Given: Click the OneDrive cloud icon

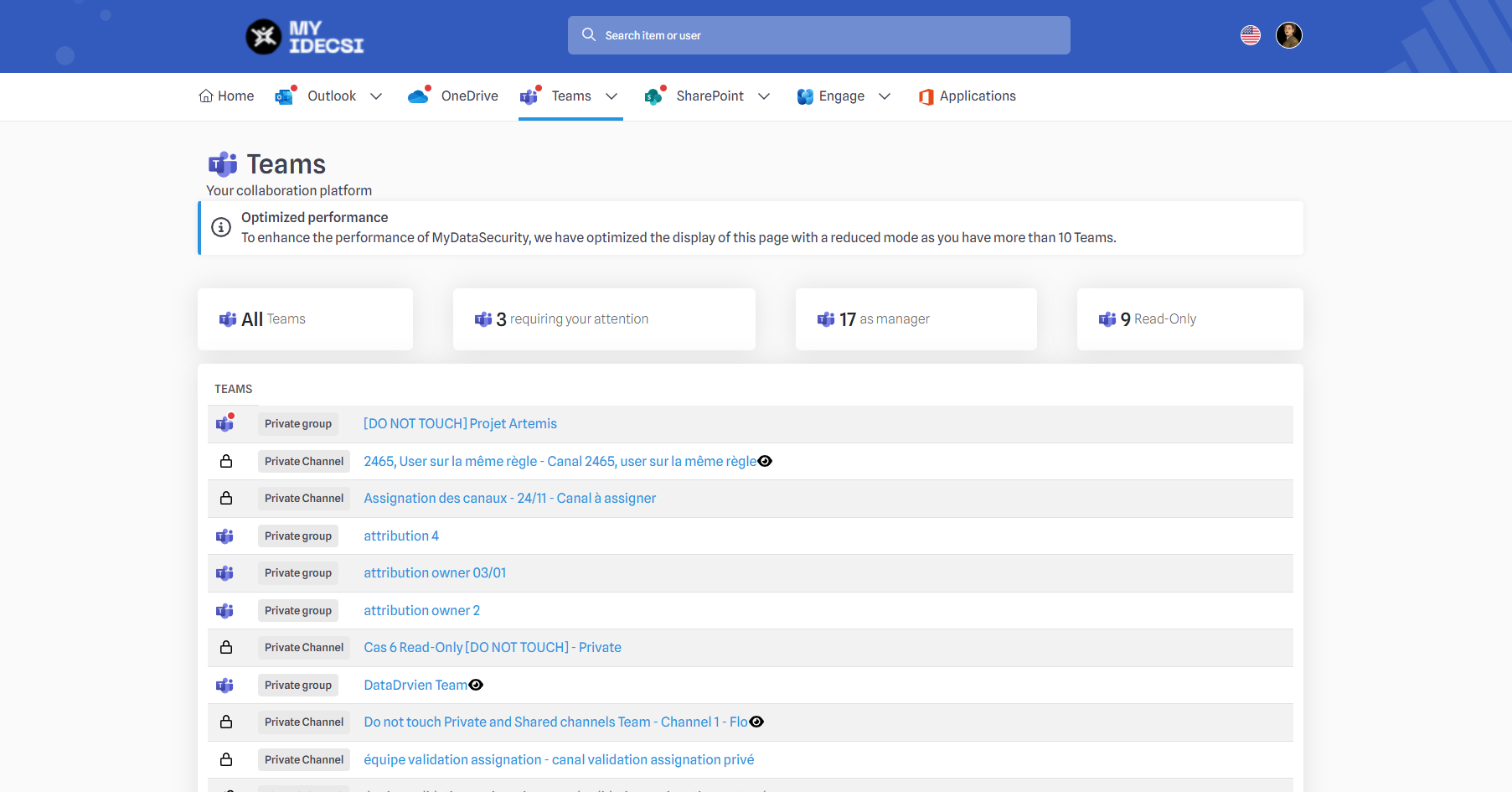Looking at the screenshot, I should [x=419, y=96].
